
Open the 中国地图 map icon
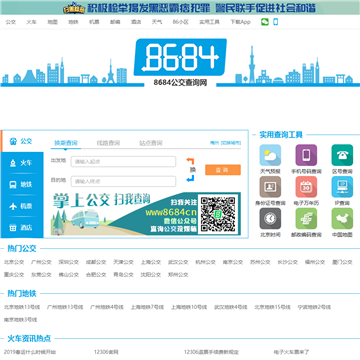tap(342, 219)
